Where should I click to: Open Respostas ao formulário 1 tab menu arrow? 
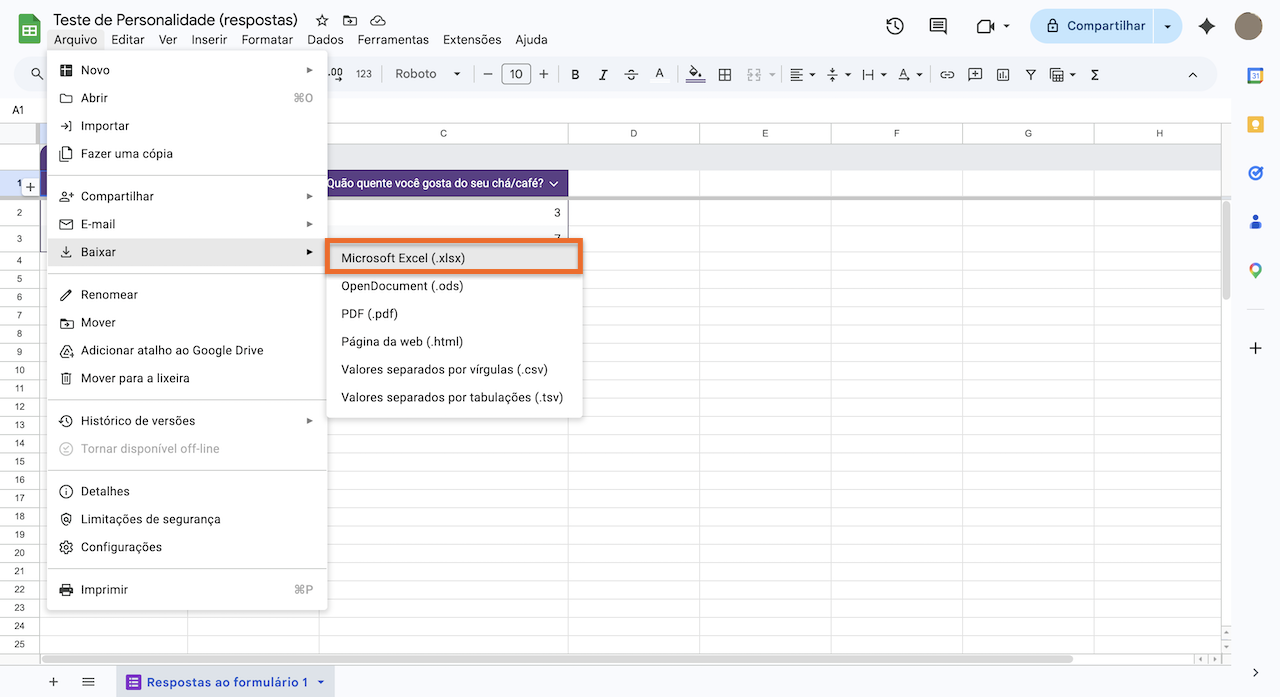(321, 682)
